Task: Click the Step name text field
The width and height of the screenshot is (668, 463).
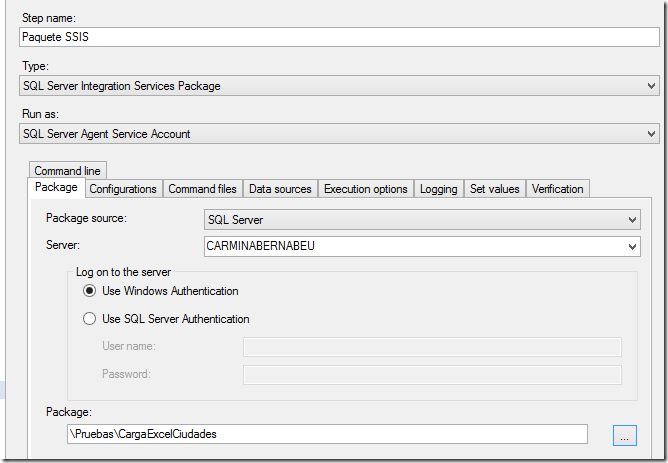Action: (338, 37)
